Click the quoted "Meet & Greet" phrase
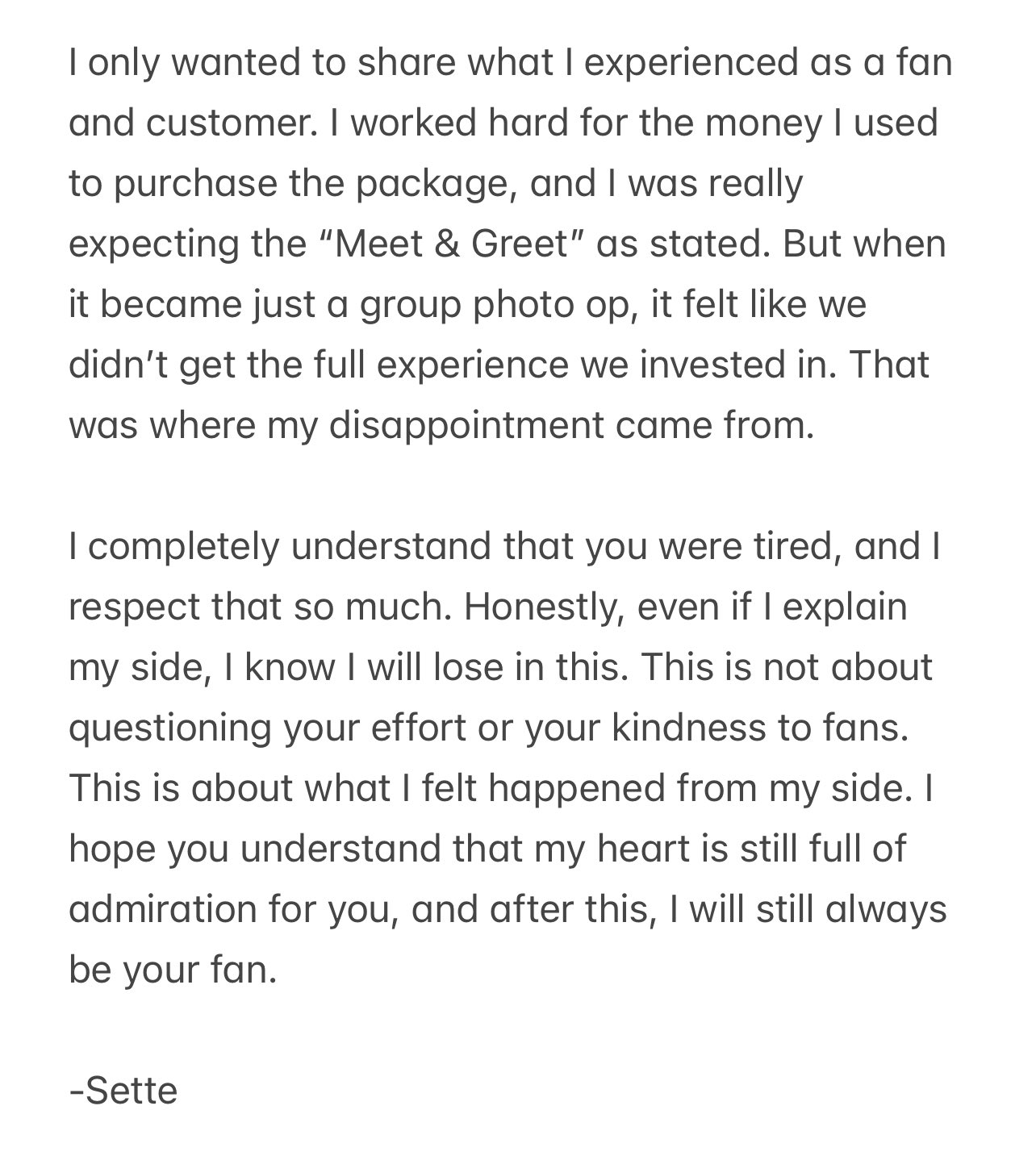 click(x=453, y=244)
